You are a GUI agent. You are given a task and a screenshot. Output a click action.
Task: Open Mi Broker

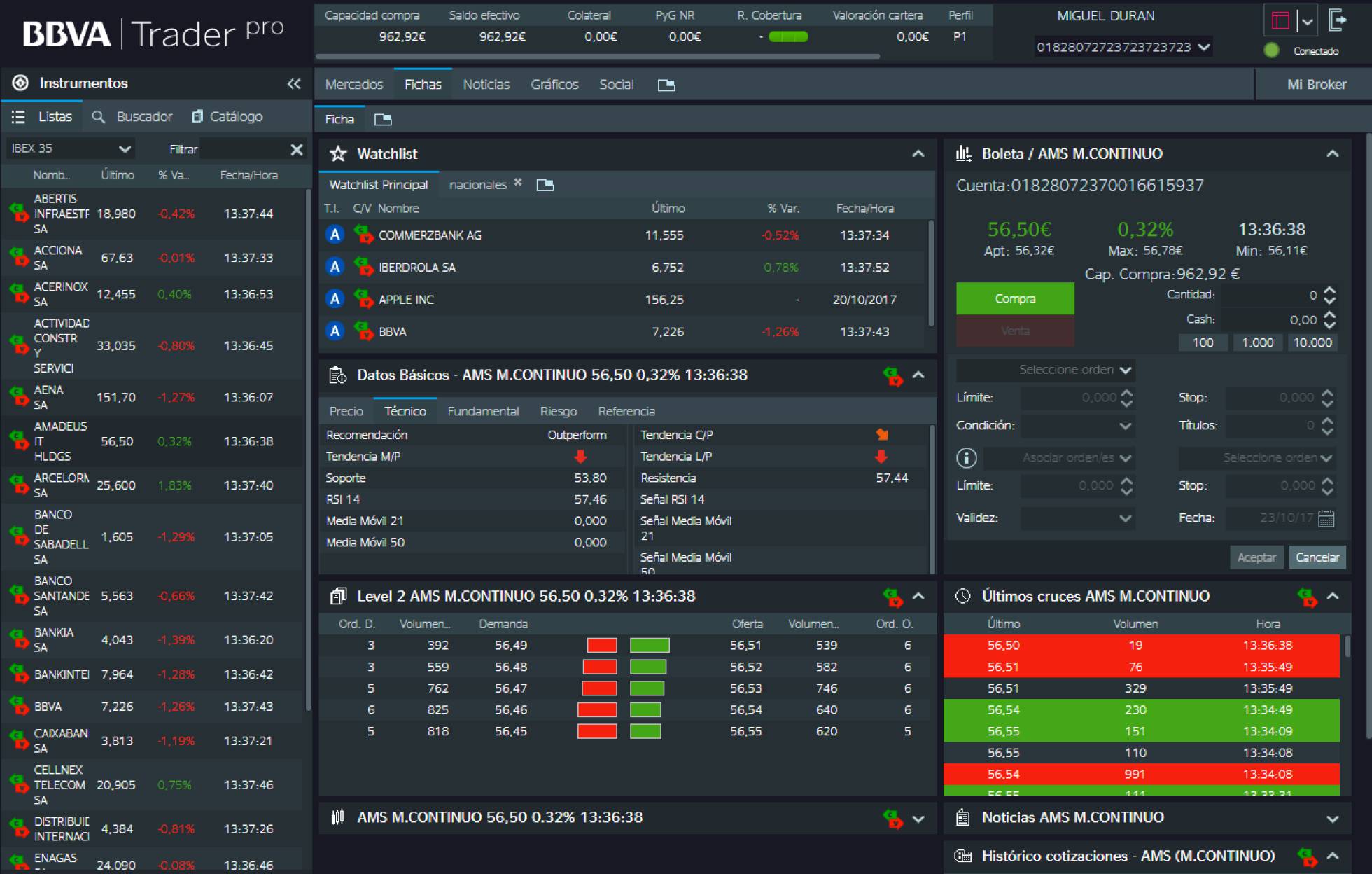(x=1316, y=84)
